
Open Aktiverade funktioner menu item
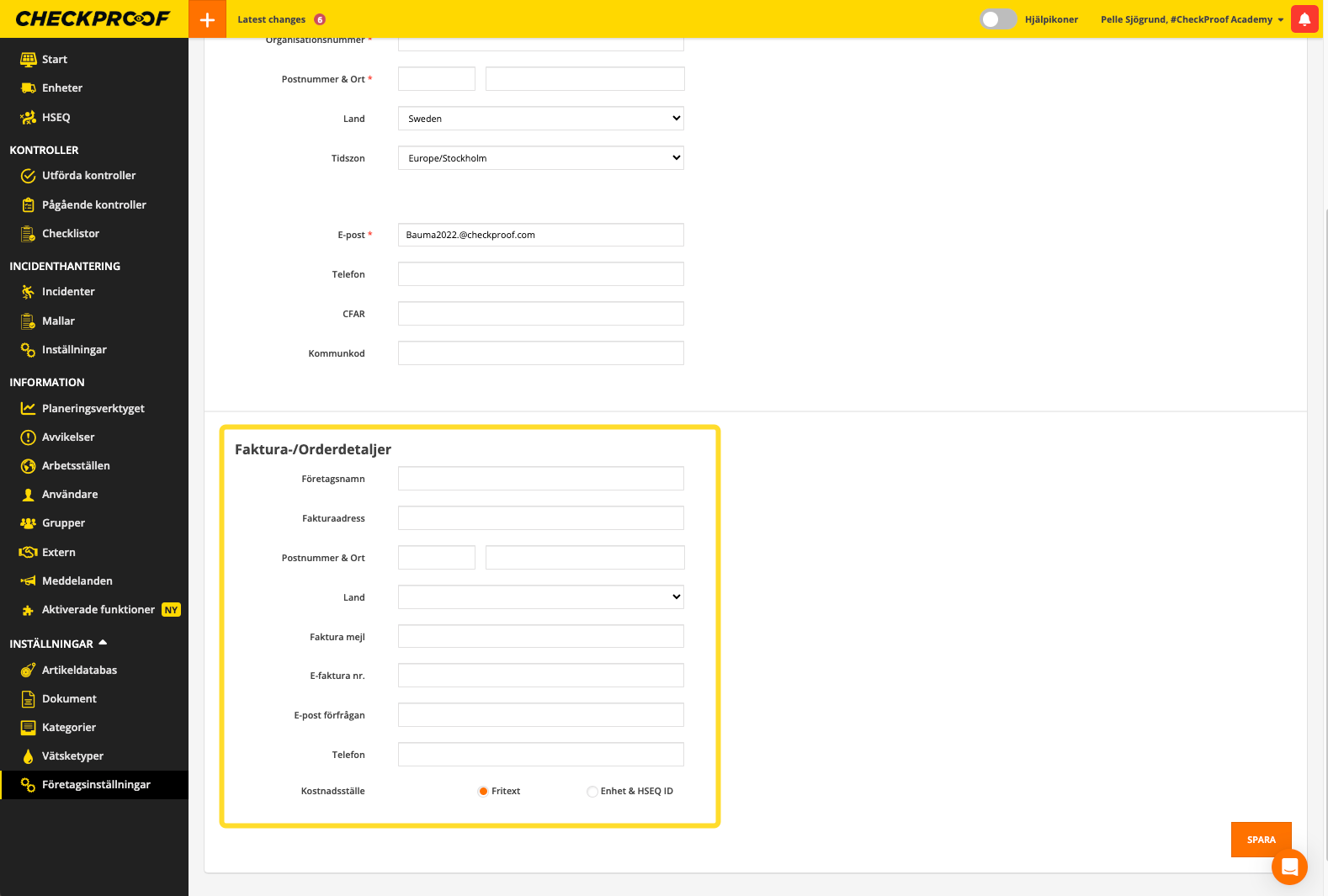pyautogui.click(x=98, y=610)
